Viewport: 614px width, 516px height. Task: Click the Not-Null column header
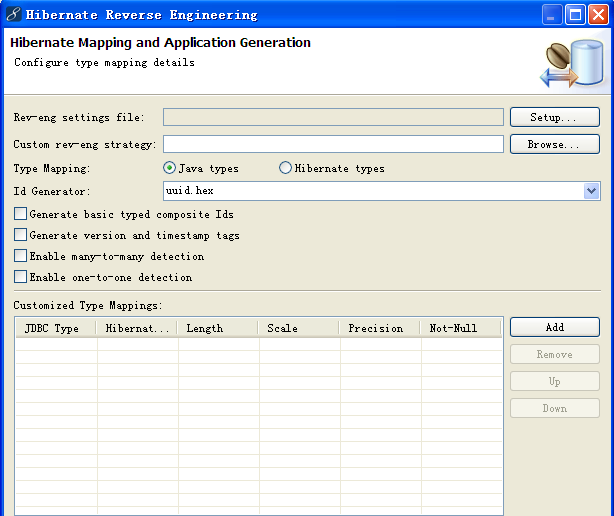[x=461, y=328]
